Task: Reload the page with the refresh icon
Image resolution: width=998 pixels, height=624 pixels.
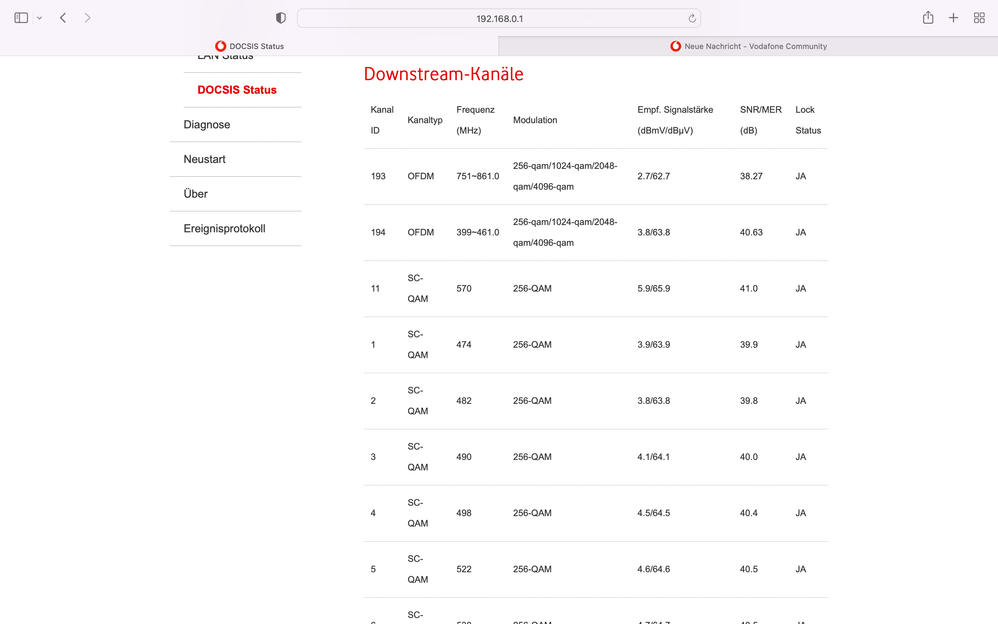Action: pyautogui.click(x=691, y=18)
